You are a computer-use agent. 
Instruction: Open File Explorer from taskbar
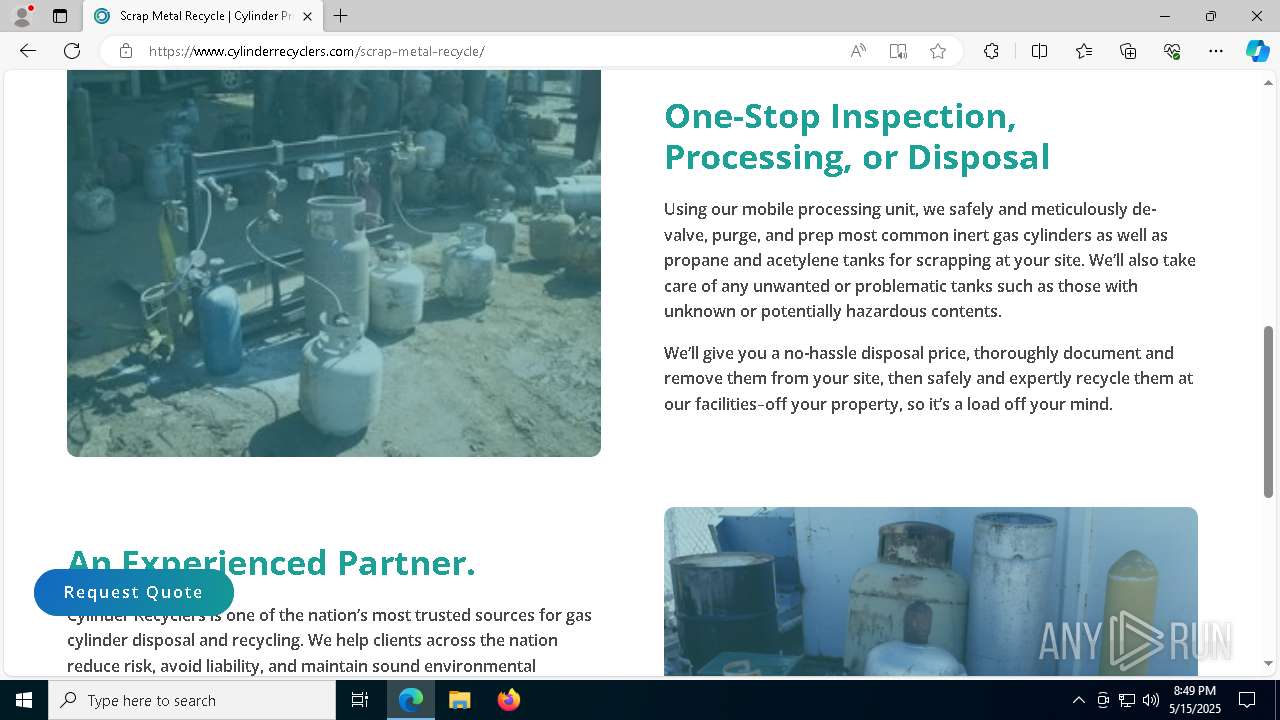tap(460, 700)
